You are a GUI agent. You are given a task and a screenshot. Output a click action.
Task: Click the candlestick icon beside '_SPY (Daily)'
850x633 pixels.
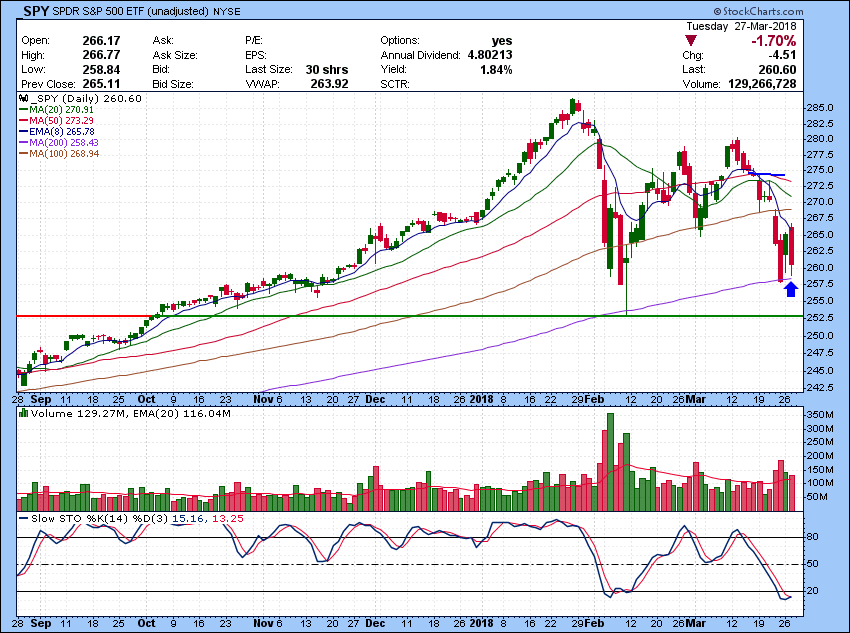(23, 99)
